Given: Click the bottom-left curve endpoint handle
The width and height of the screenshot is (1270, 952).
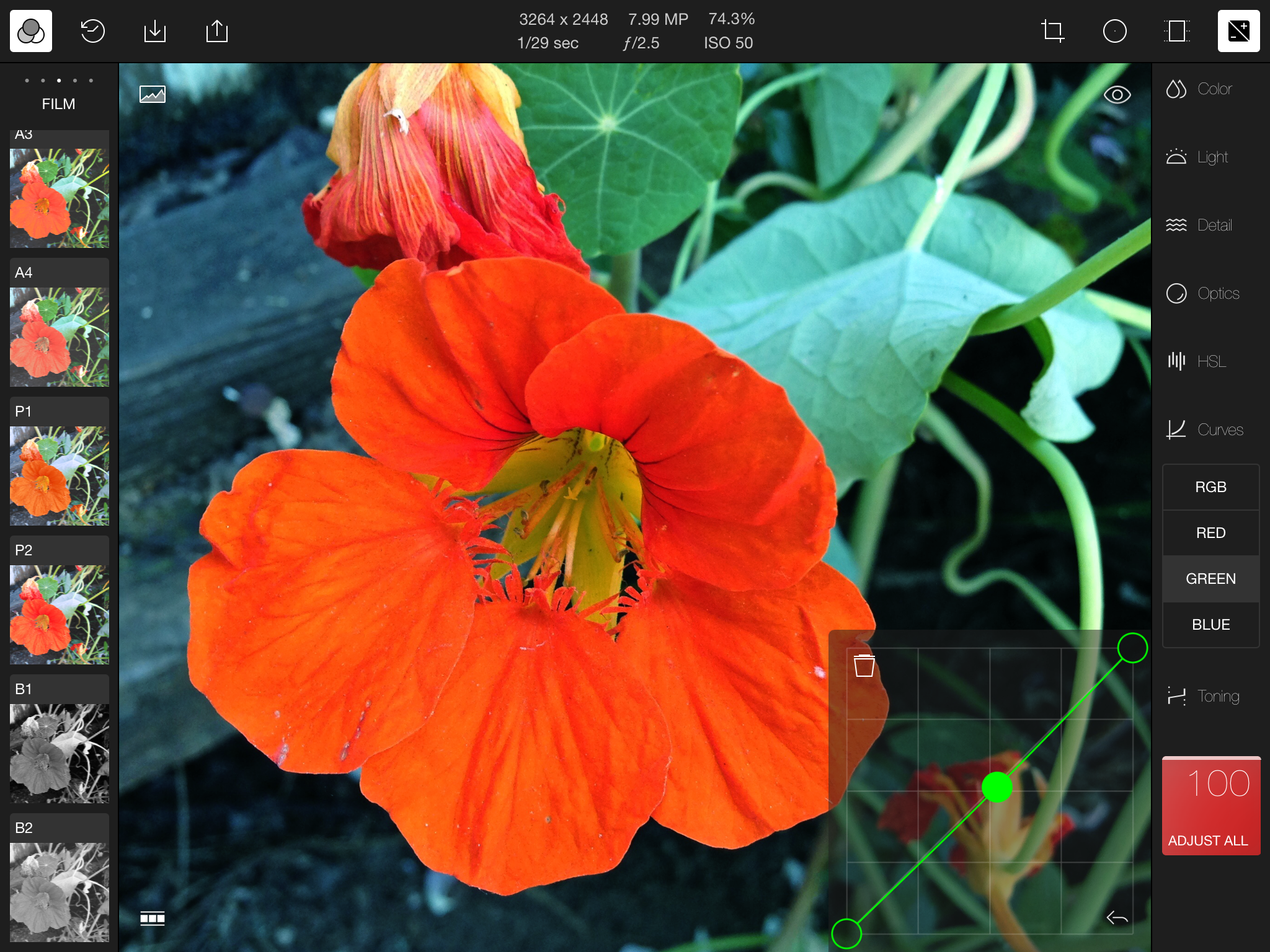Looking at the screenshot, I should pyautogui.click(x=846, y=933).
